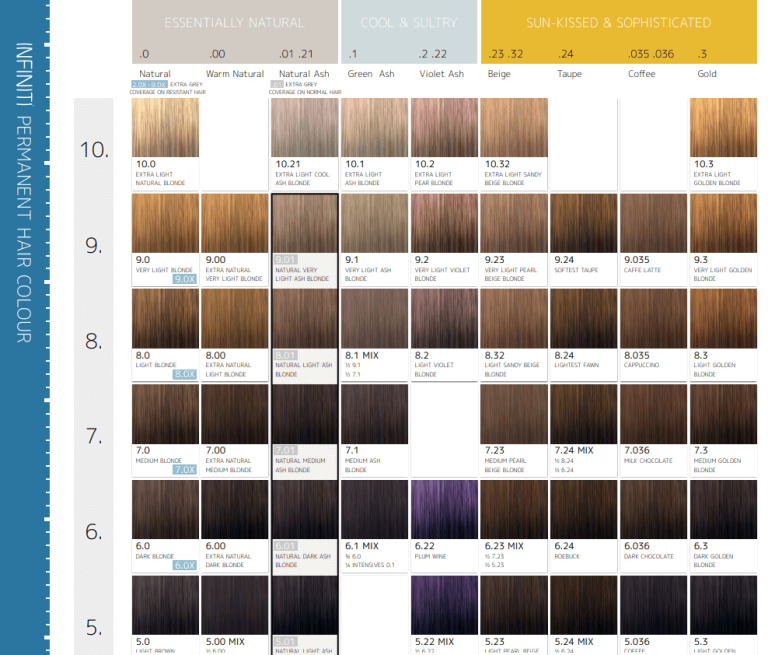Pick the 6.22 Plum Wine swatch

click(444, 509)
